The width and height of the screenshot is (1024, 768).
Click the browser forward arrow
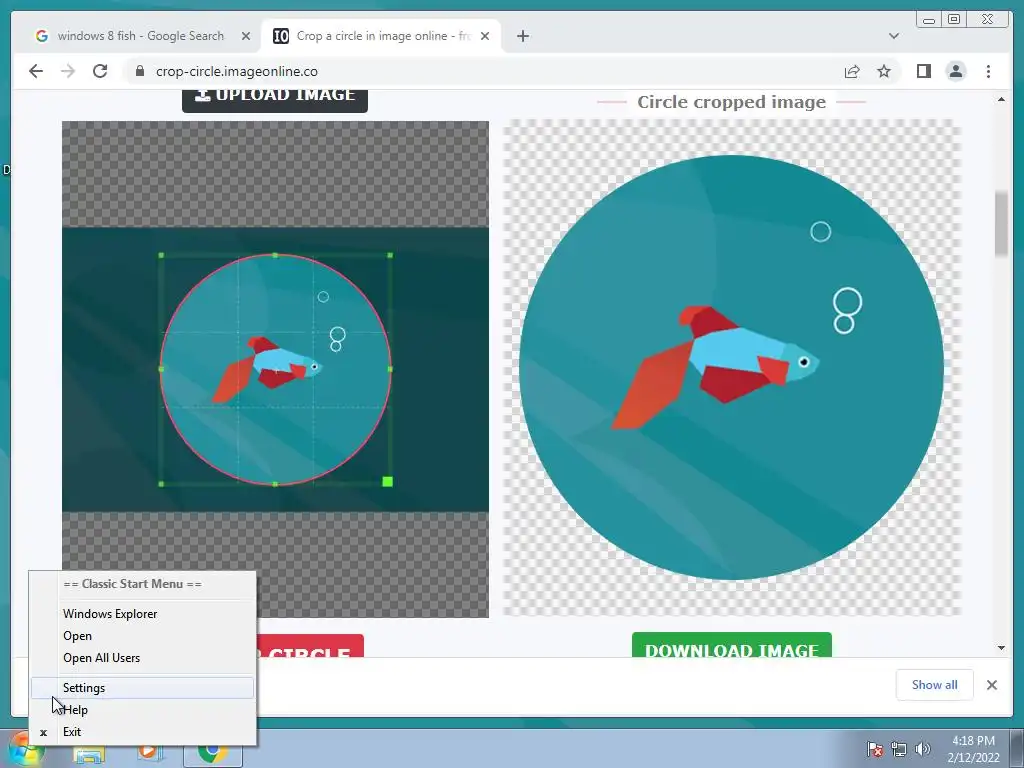pos(68,71)
